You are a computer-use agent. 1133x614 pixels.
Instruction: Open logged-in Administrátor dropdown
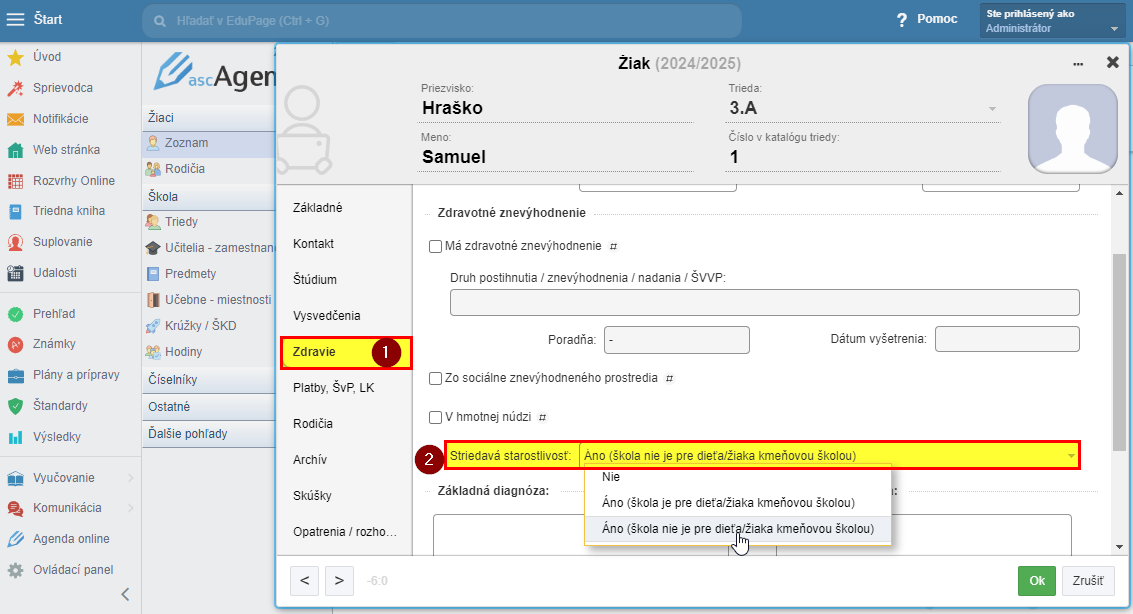point(1054,21)
